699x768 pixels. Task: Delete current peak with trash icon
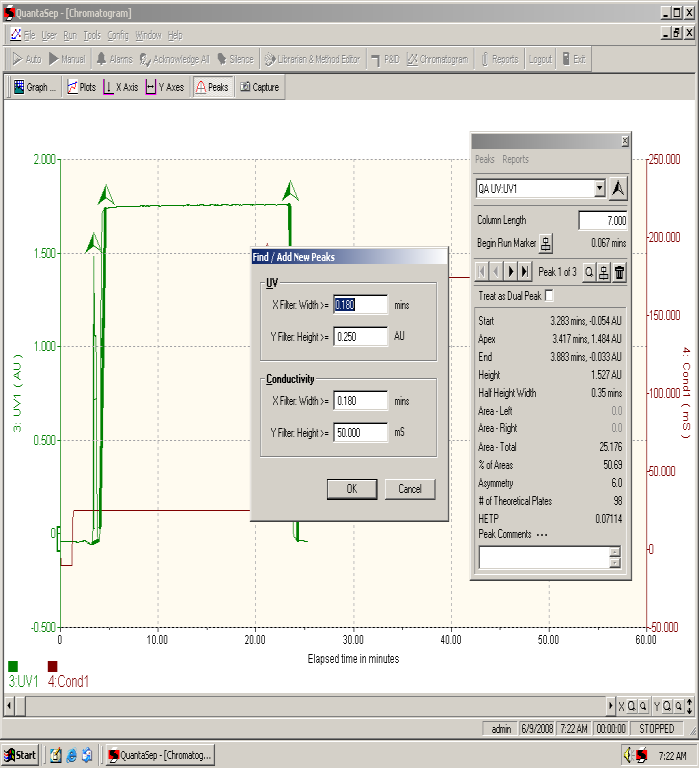coord(619,272)
